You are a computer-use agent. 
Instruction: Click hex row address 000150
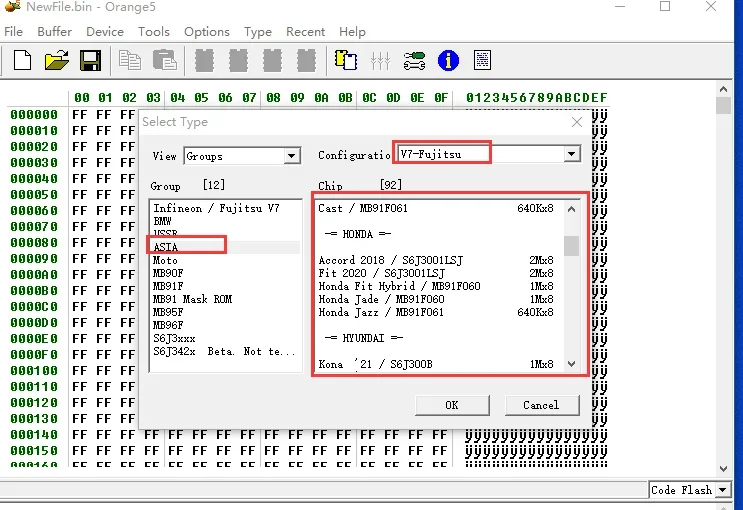tap(34, 451)
